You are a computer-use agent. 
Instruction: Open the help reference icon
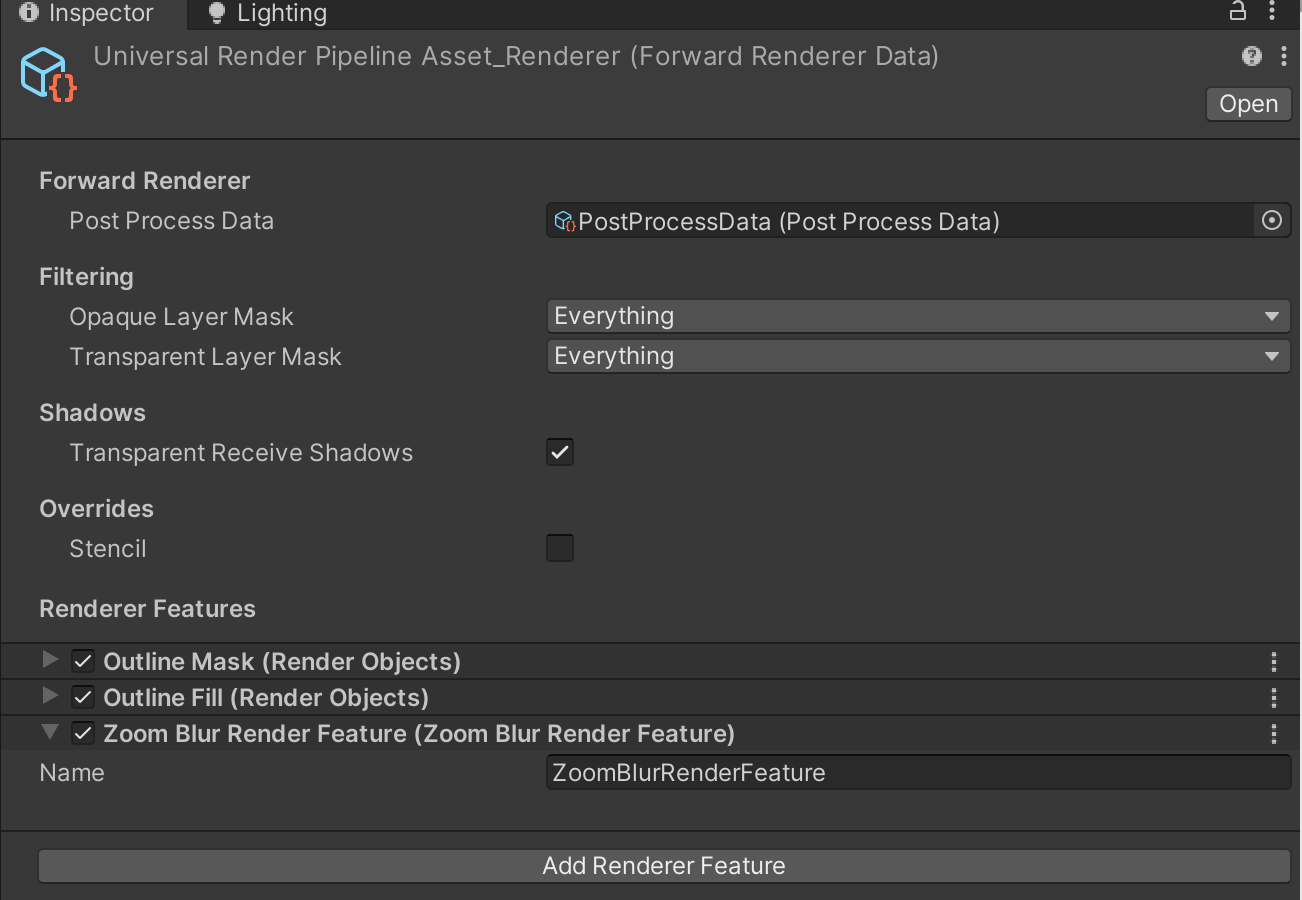(1251, 56)
